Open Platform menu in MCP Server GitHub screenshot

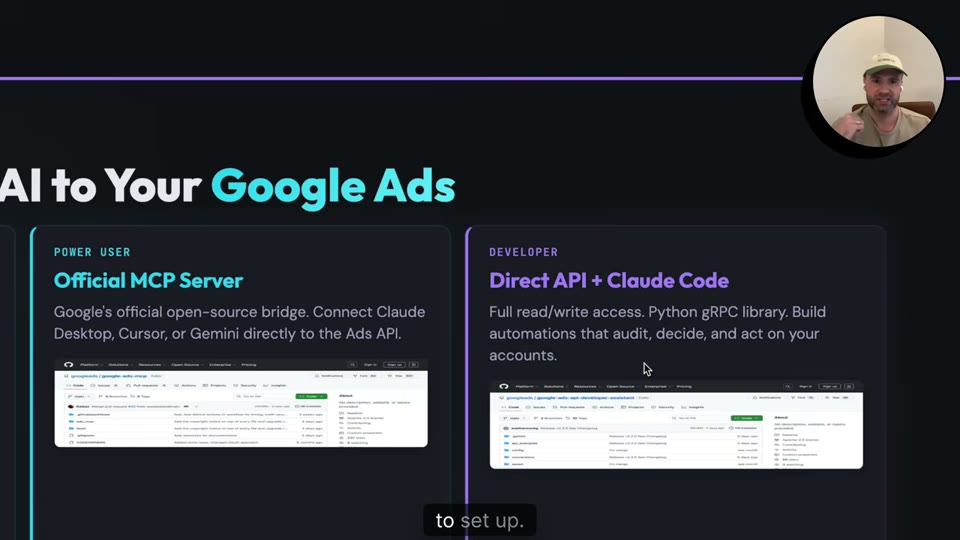pos(91,365)
